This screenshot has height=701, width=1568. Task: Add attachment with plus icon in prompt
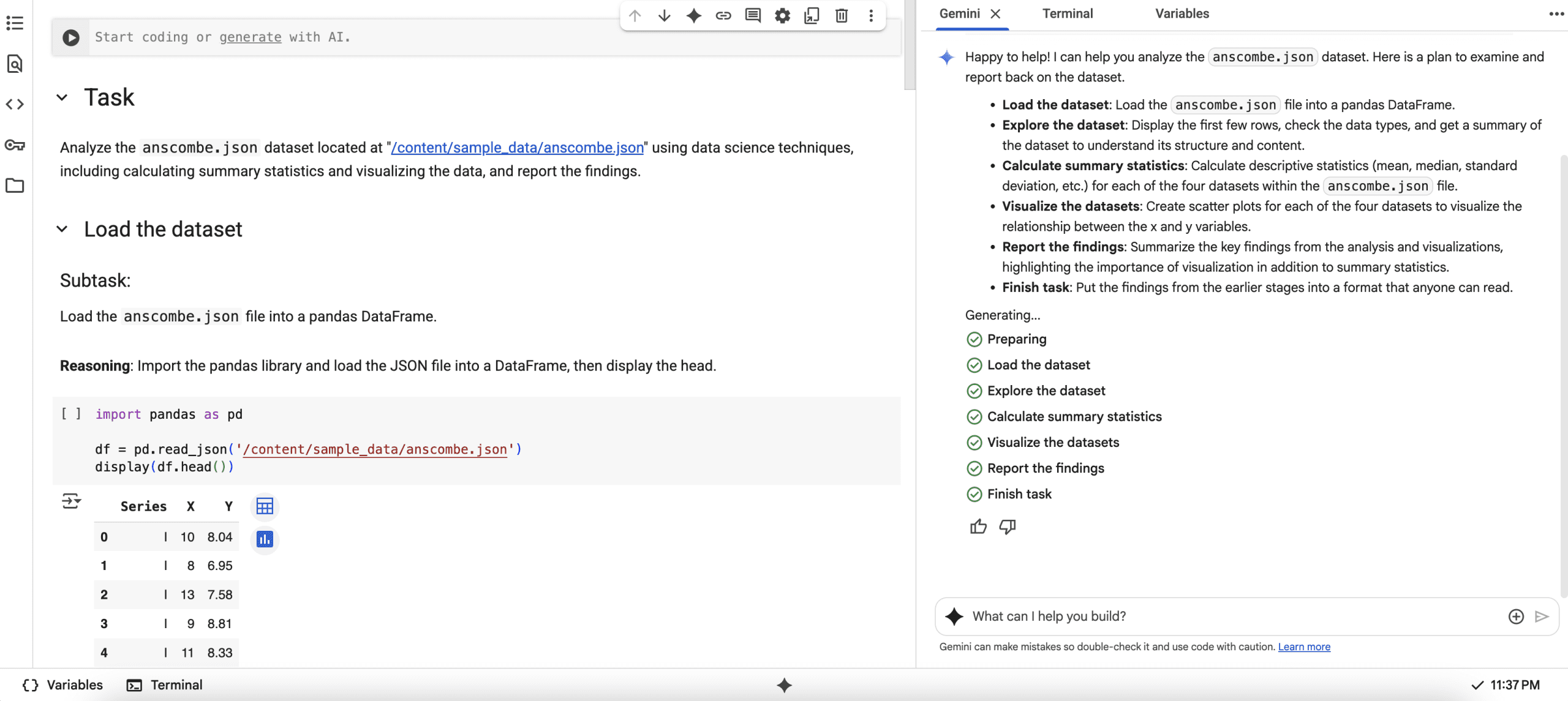(x=1516, y=617)
